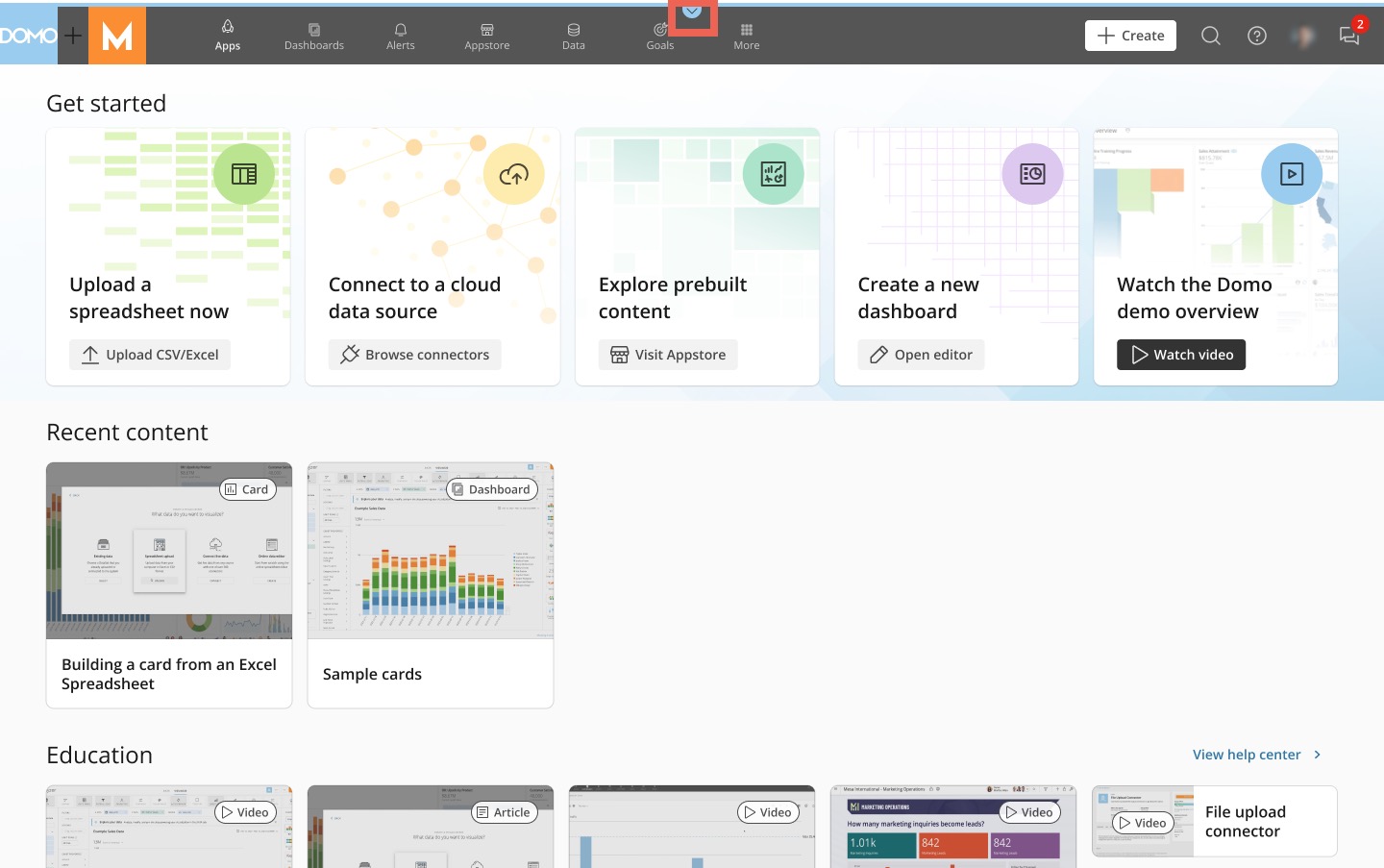1384x868 pixels.
Task: Click the Create button
Action: pyautogui.click(x=1130, y=35)
